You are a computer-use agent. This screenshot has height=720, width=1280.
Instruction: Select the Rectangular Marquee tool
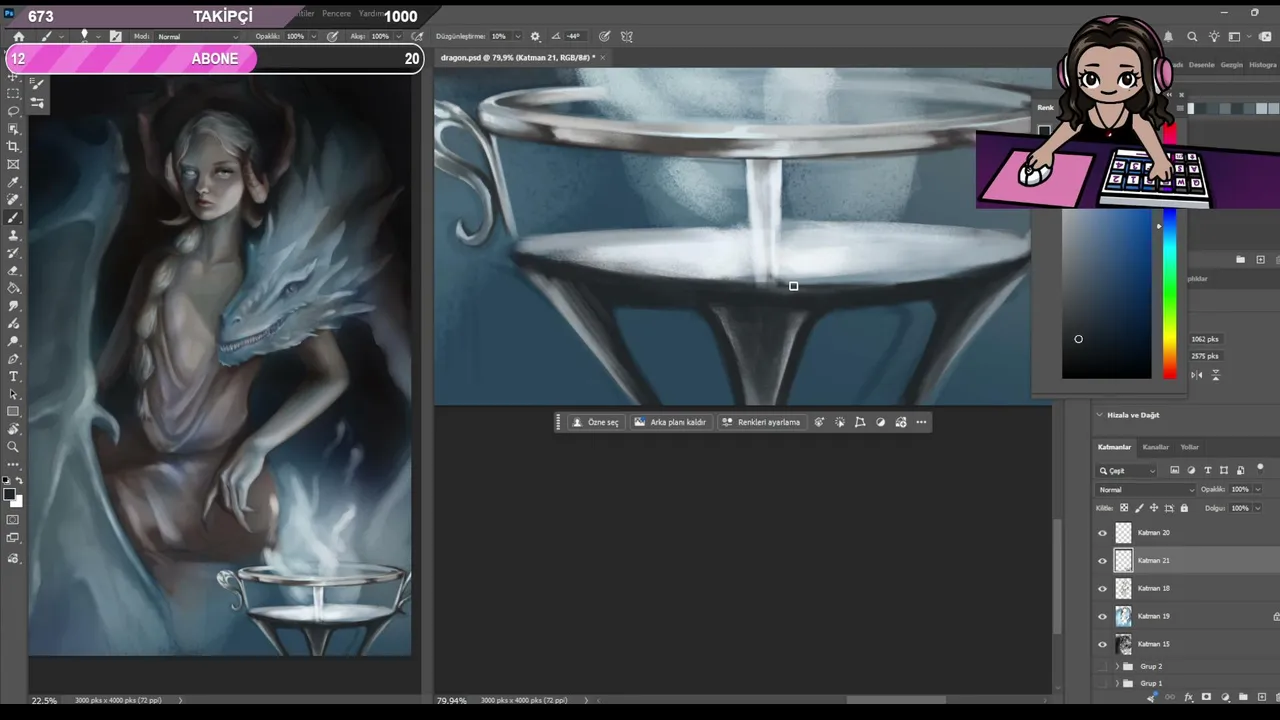13,93
